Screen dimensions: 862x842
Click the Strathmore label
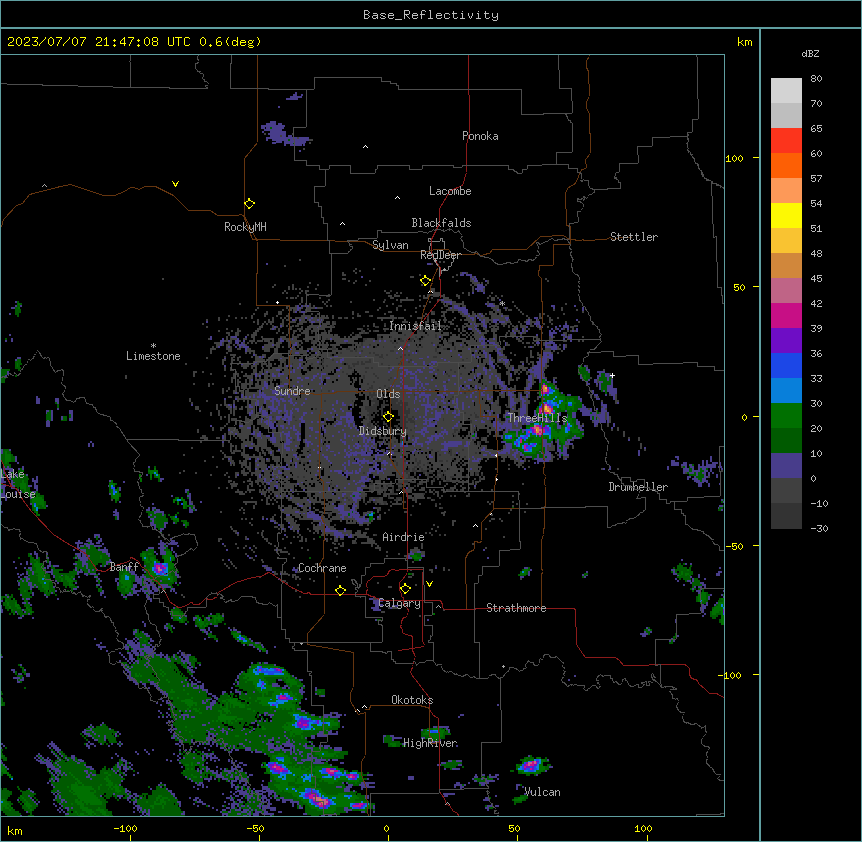tap(516, 608)
